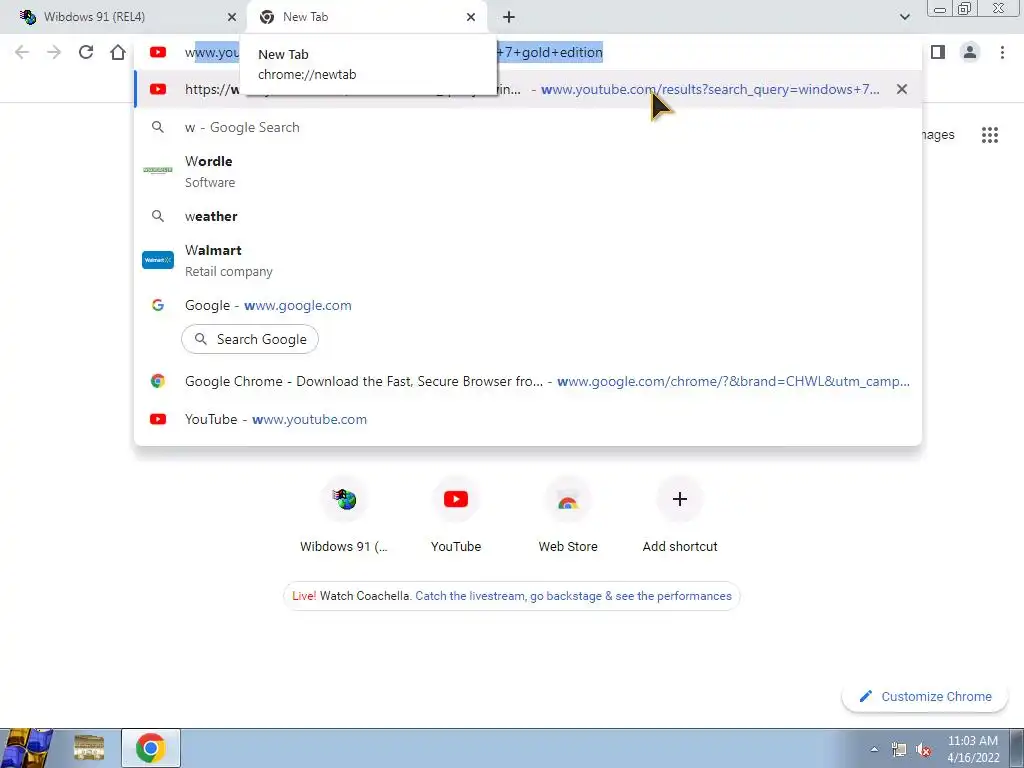Choose the YouTube www.youtube.com suggestion
This screenshot has width=1024, height=768.
point(528,419)
